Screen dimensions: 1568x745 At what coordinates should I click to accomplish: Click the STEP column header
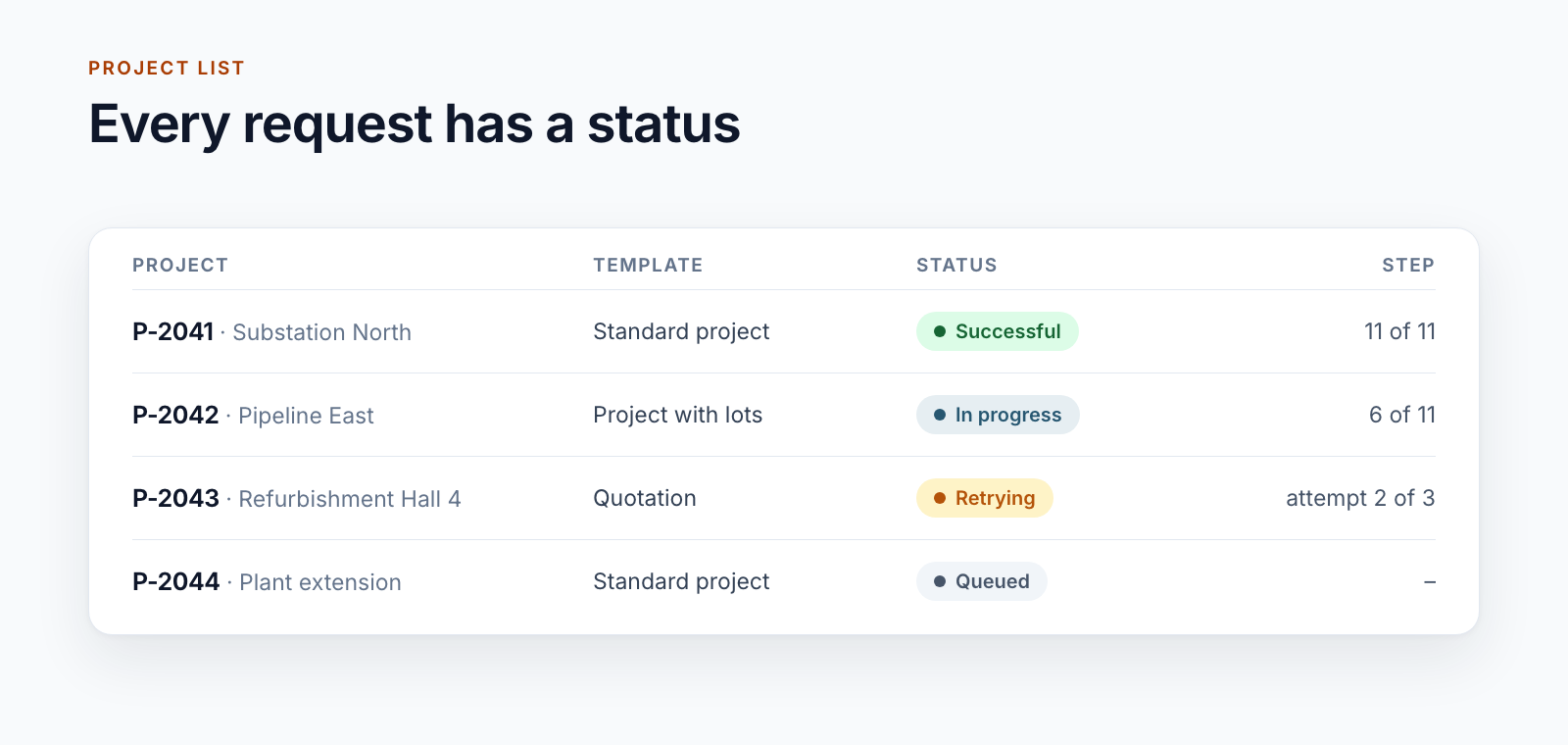pos(1408,265)
